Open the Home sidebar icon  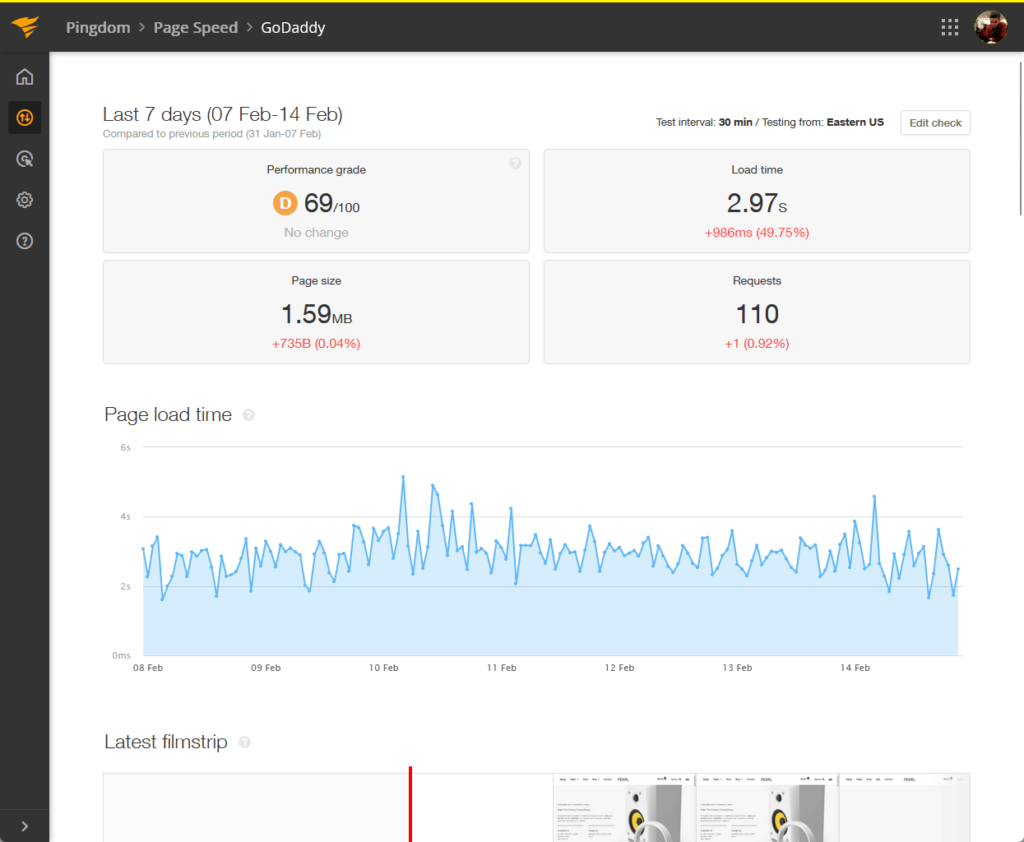[x=24, y=77]
